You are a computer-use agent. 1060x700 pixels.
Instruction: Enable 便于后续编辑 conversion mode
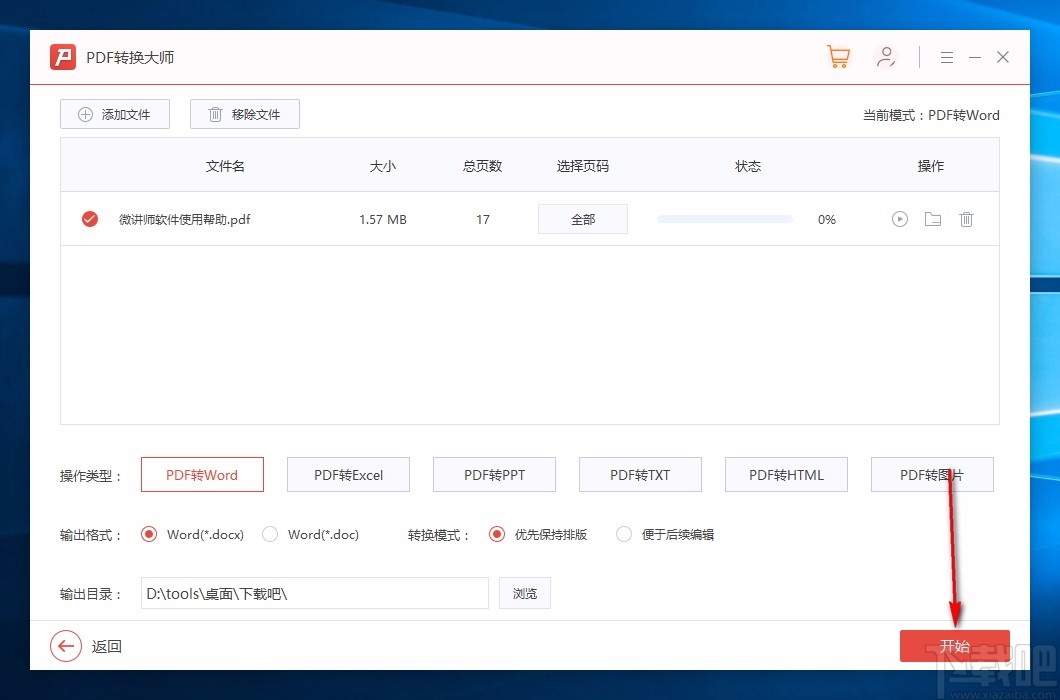coord(623,535)
